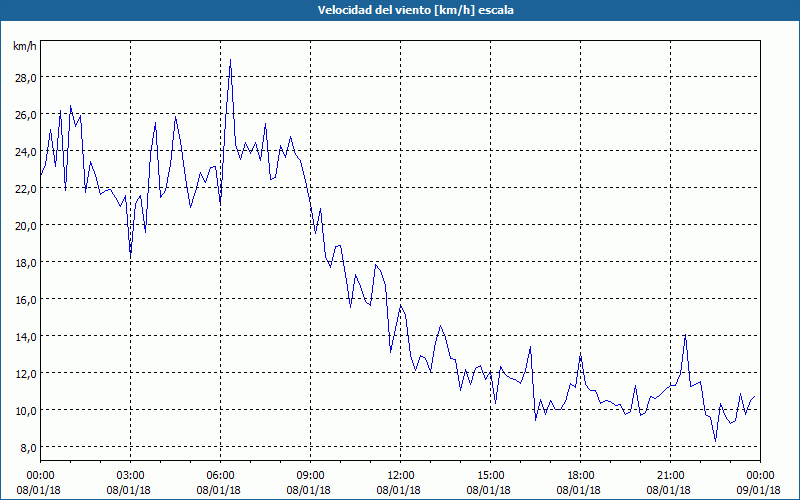The image size is (800, 500).
Task: Click the 09/01/18 date label
Action: (x=759, y=490)
